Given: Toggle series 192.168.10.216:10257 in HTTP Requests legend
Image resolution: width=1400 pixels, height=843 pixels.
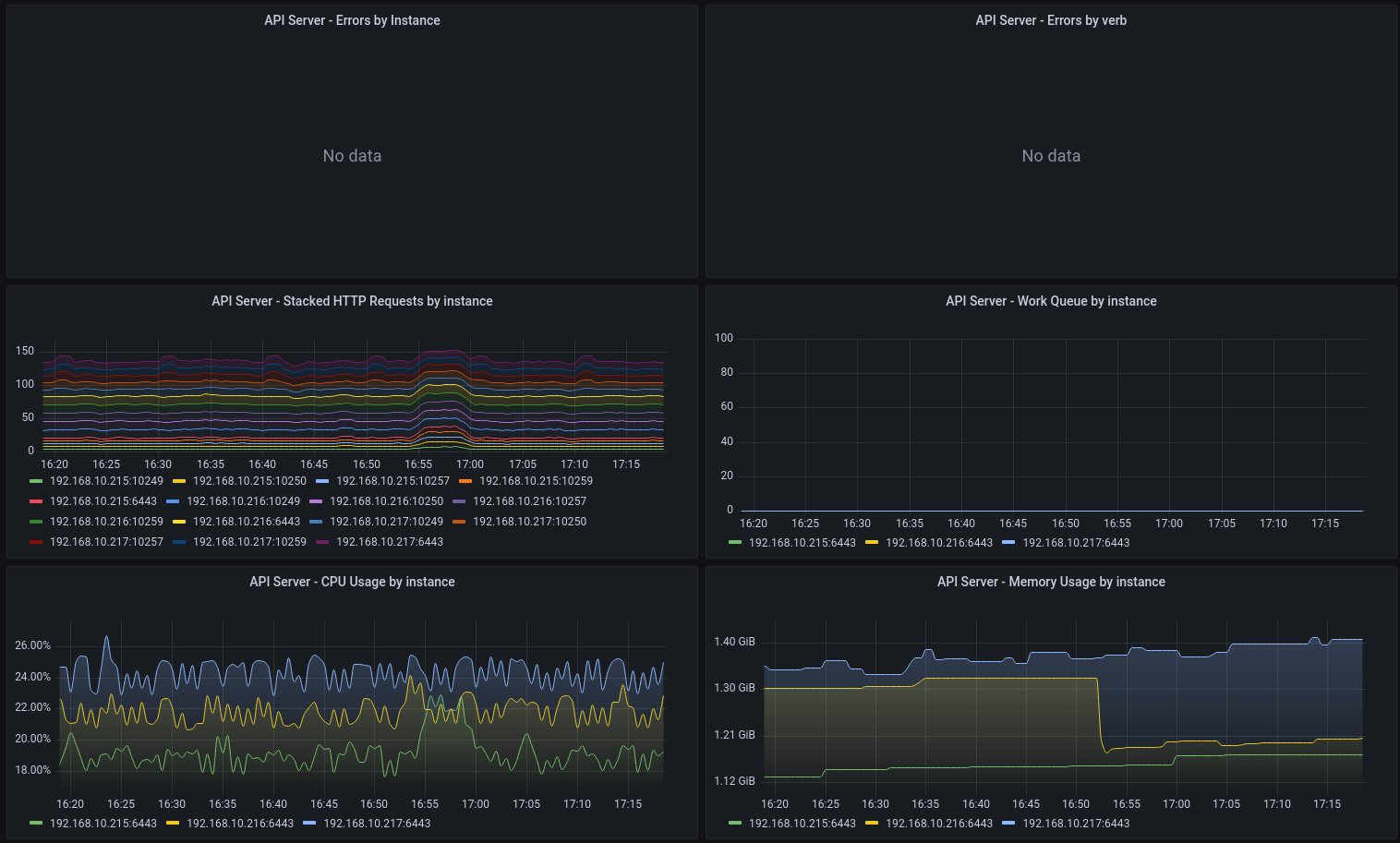Looking at the screenshot, I should pos(529,501).
